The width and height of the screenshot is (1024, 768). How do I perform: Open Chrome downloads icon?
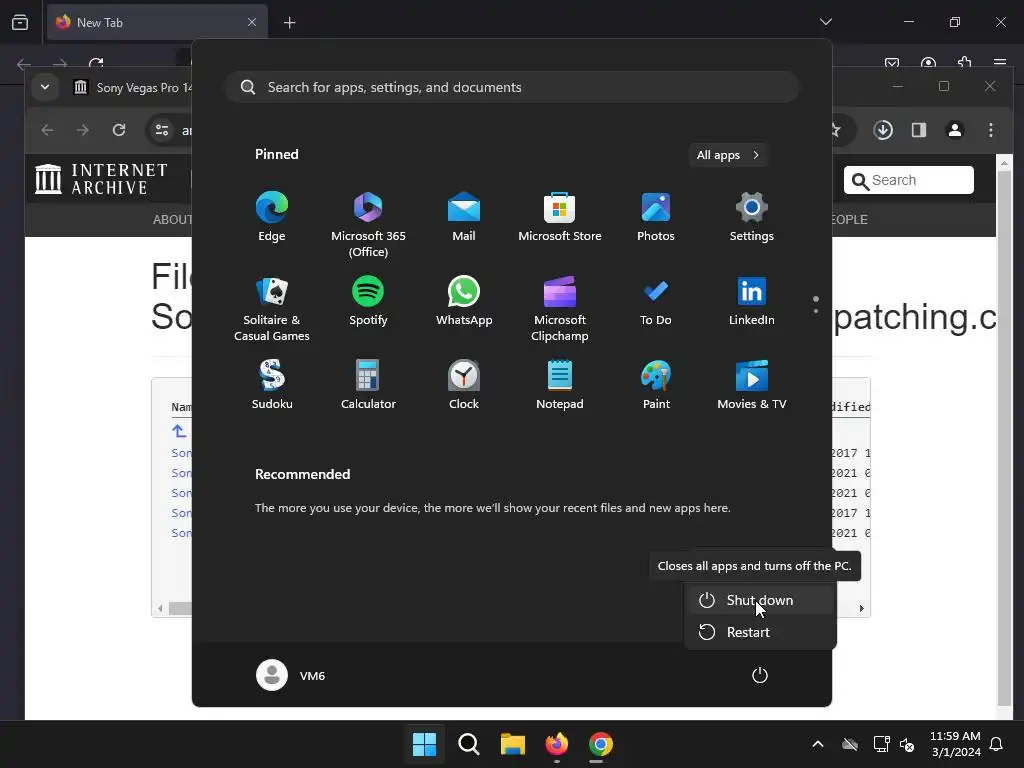pos(883,130)
